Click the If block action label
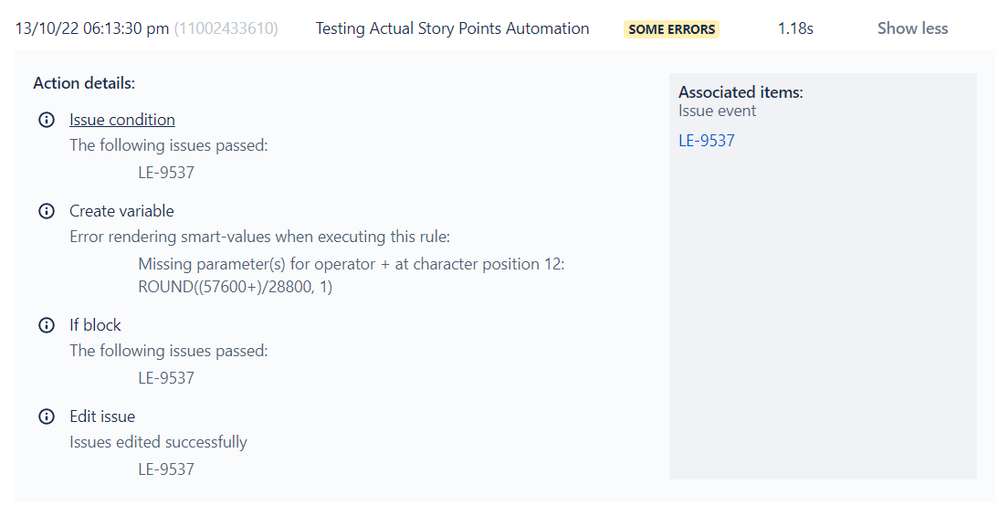Viewport: 998px width, 507px height. 95,325
